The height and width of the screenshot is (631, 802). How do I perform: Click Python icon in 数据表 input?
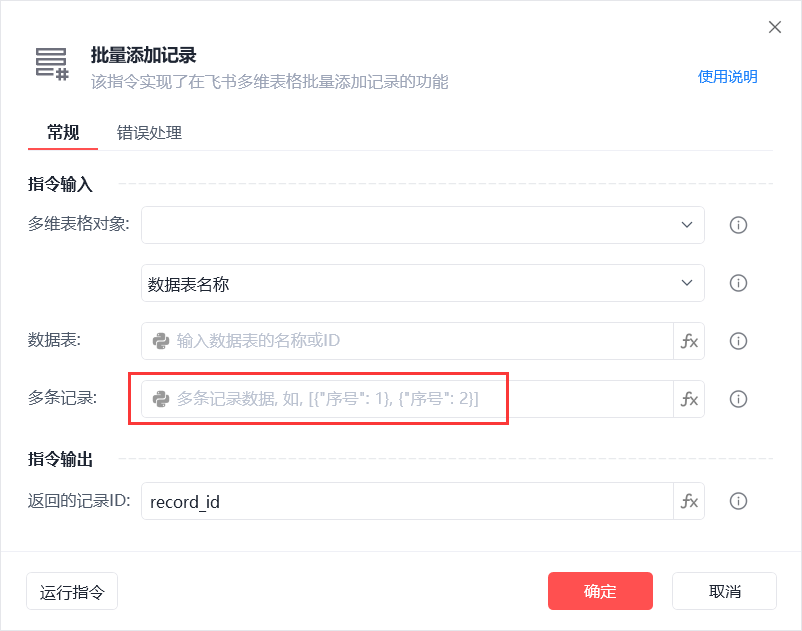coord(160,341)
